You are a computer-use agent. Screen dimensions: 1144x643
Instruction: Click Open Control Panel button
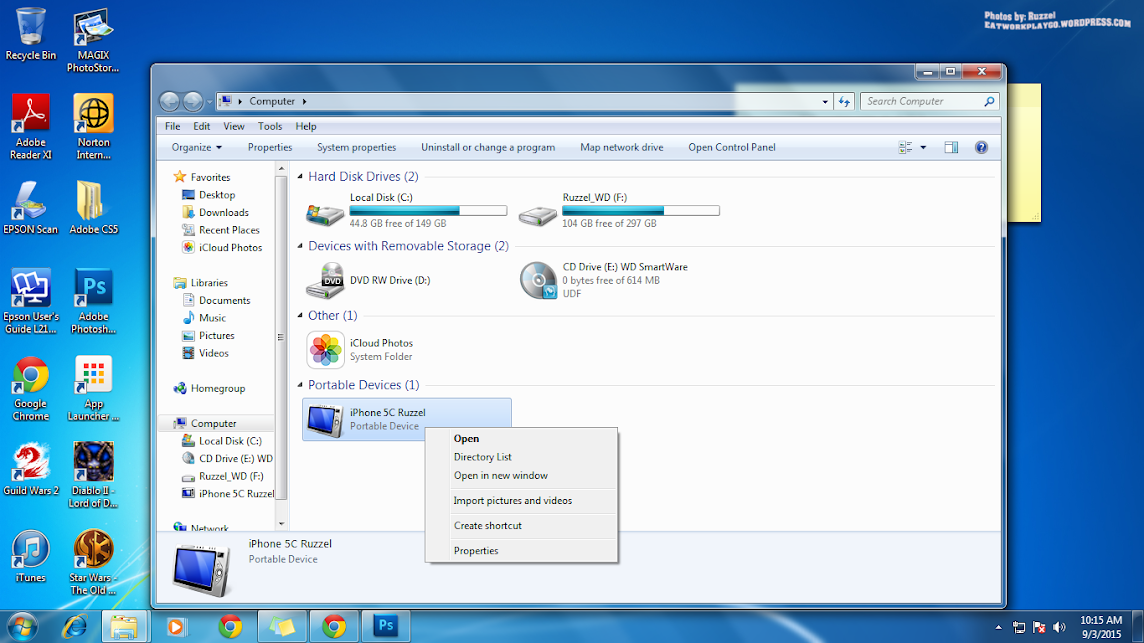coord(732,147)
